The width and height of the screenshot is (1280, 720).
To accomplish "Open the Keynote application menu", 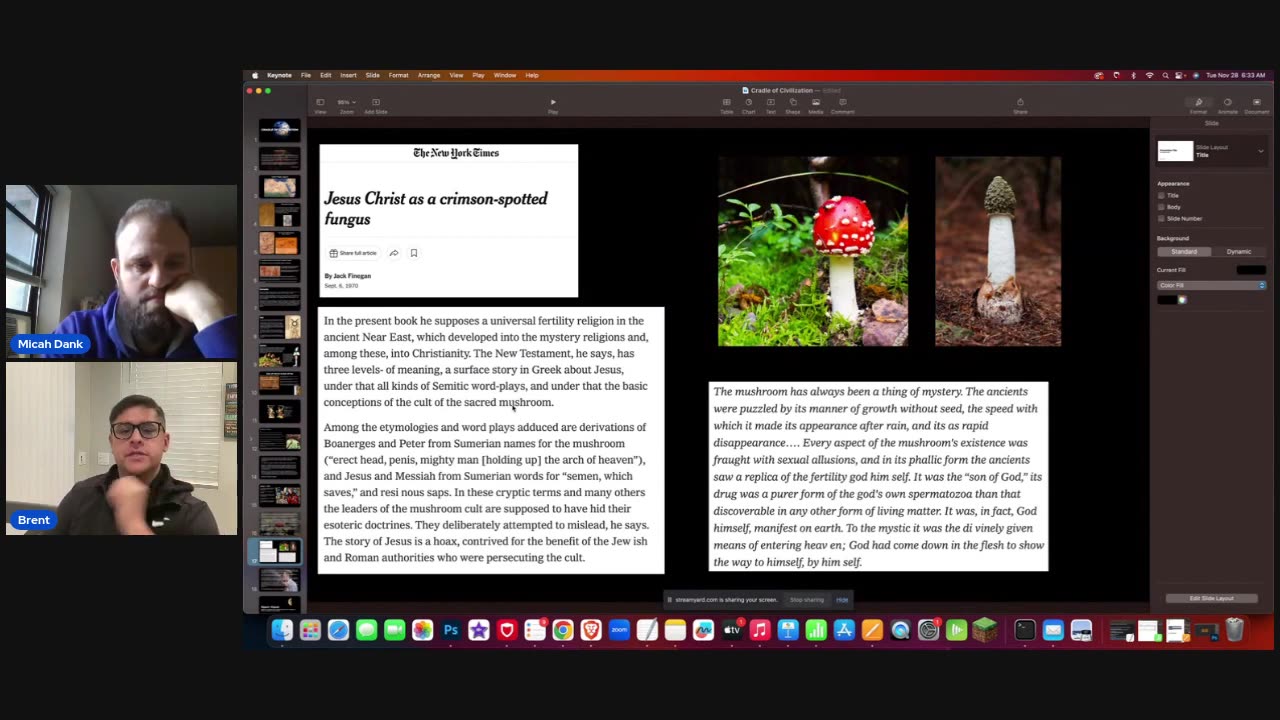I will point(279,75).
